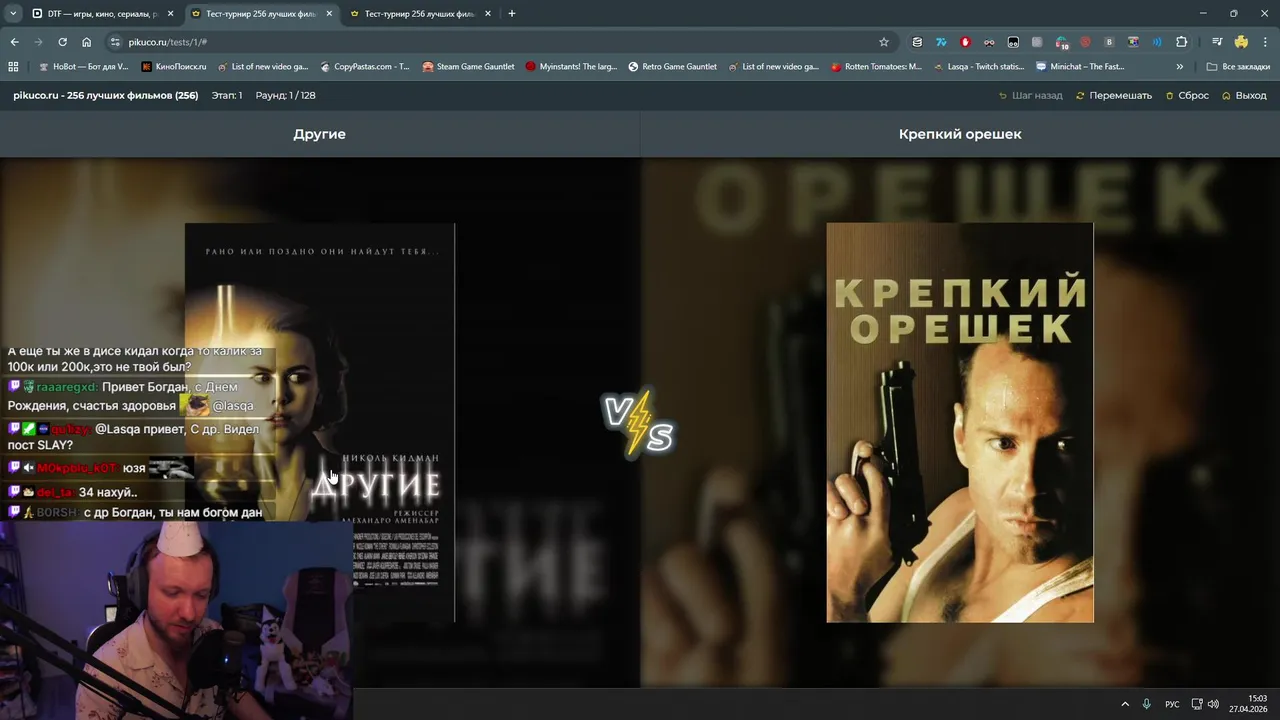Click Перемешать to shuffle
Screen dimensions: 1280x720
point(1113,96)
